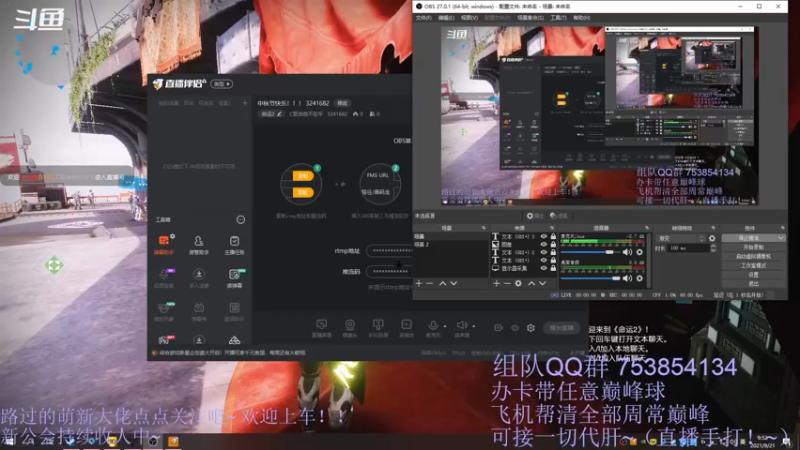The image size is (800, 450).
Task: Click the 多媒体 media source icon
Action: (407, 324)
